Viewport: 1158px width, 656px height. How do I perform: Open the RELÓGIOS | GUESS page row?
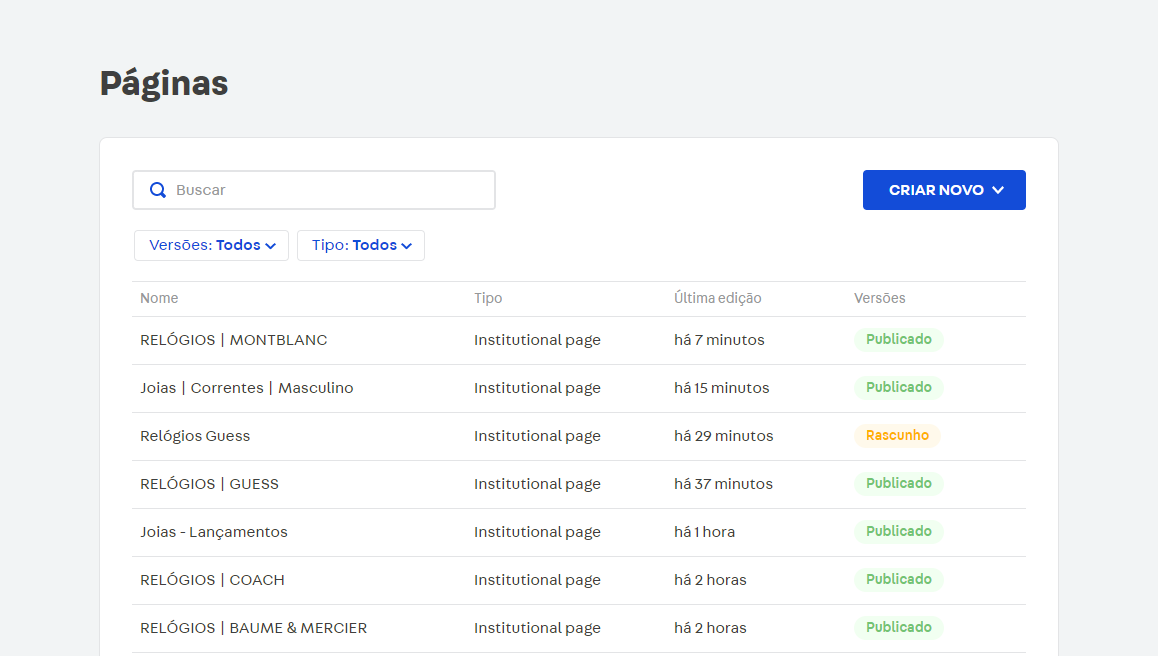tap(210, 484)
